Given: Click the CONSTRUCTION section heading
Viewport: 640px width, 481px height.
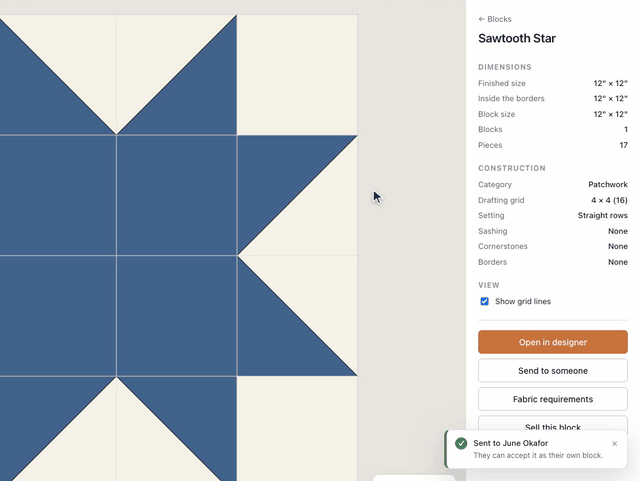Looking at the screenshot, I should [511, 168].
